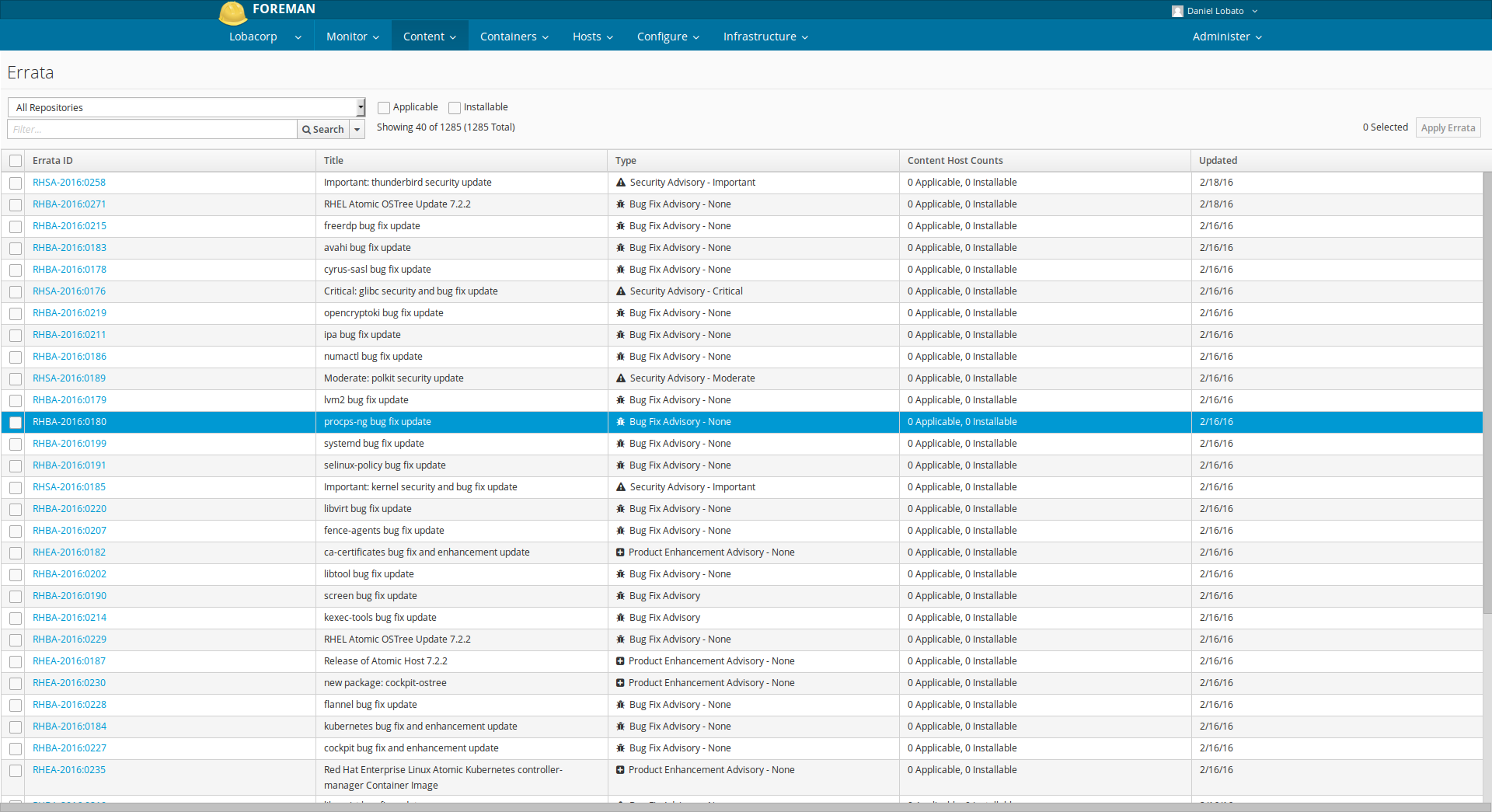Enable the Applicable checkbox filter

point(384,108)
